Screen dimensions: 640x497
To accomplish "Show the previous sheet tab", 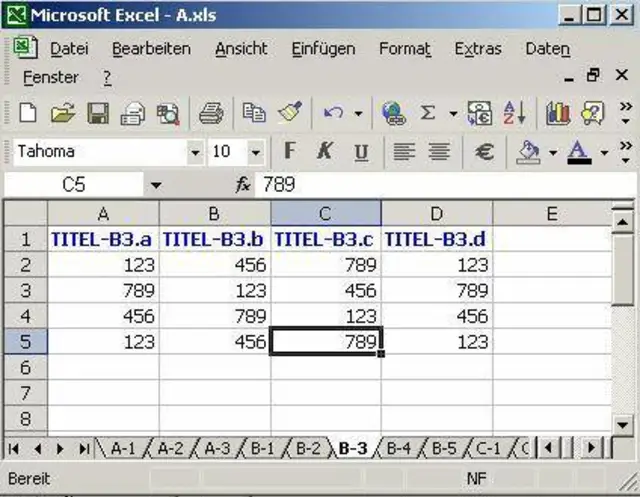I will click(x=38, y=449).
